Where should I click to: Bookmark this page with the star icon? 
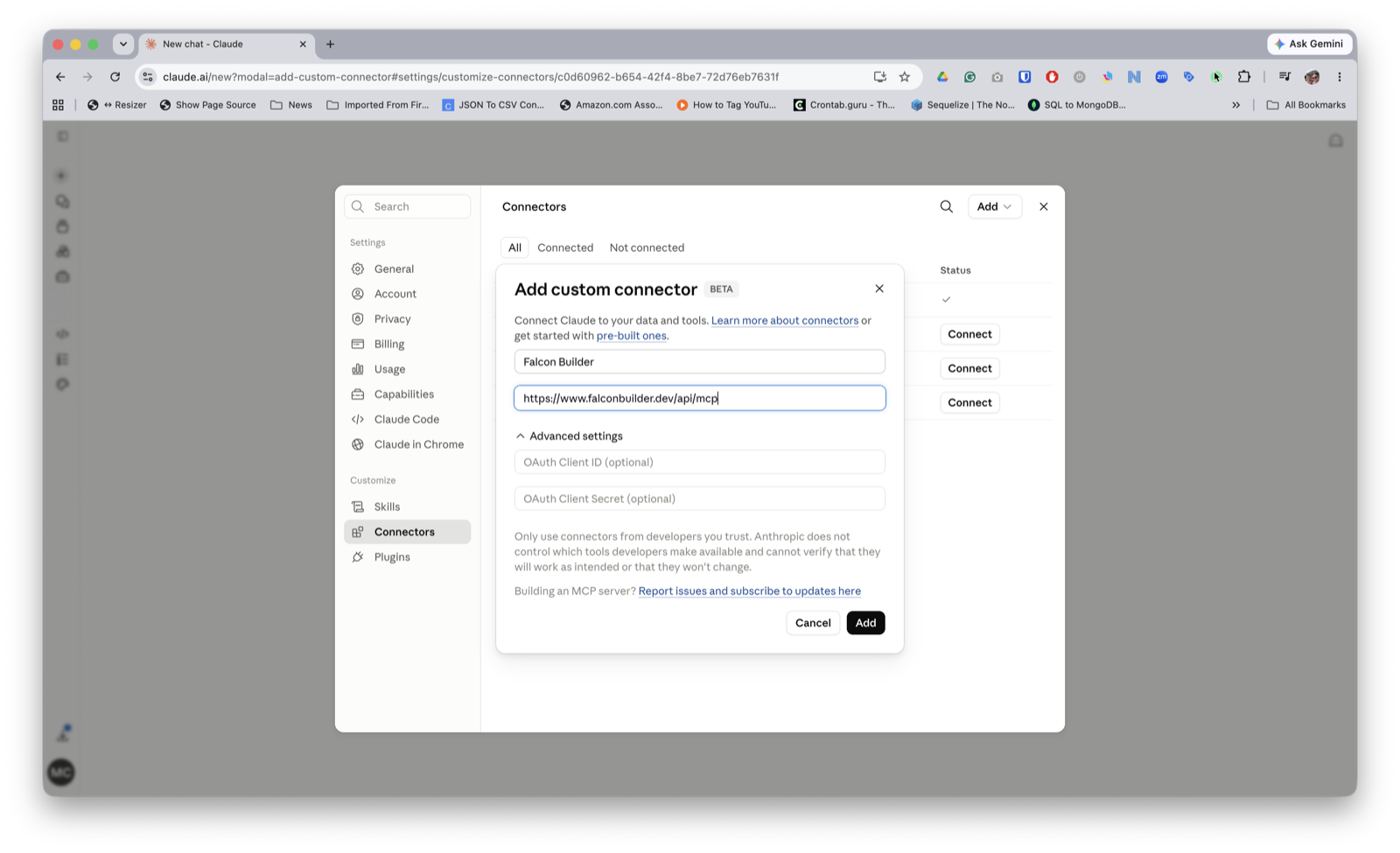pos(905,77)
